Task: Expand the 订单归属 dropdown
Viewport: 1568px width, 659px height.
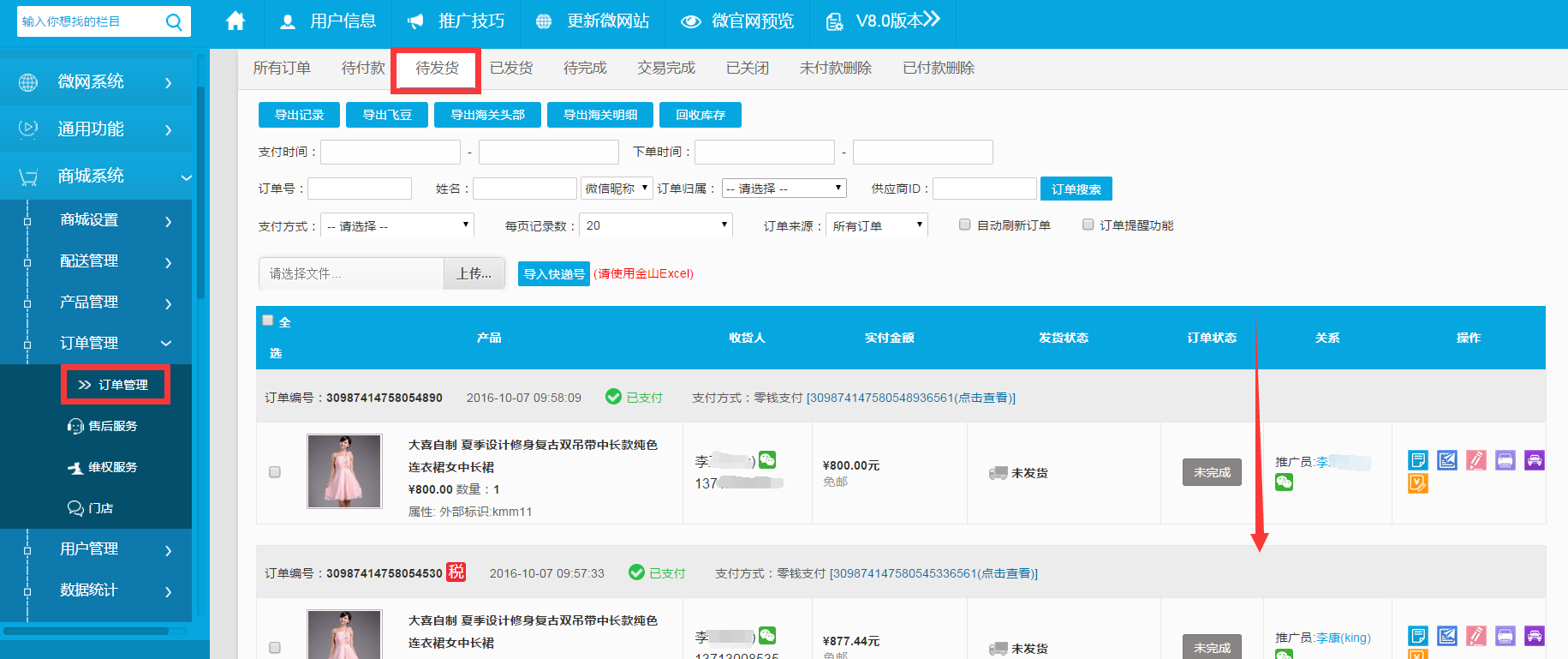Action: [784, 189]
